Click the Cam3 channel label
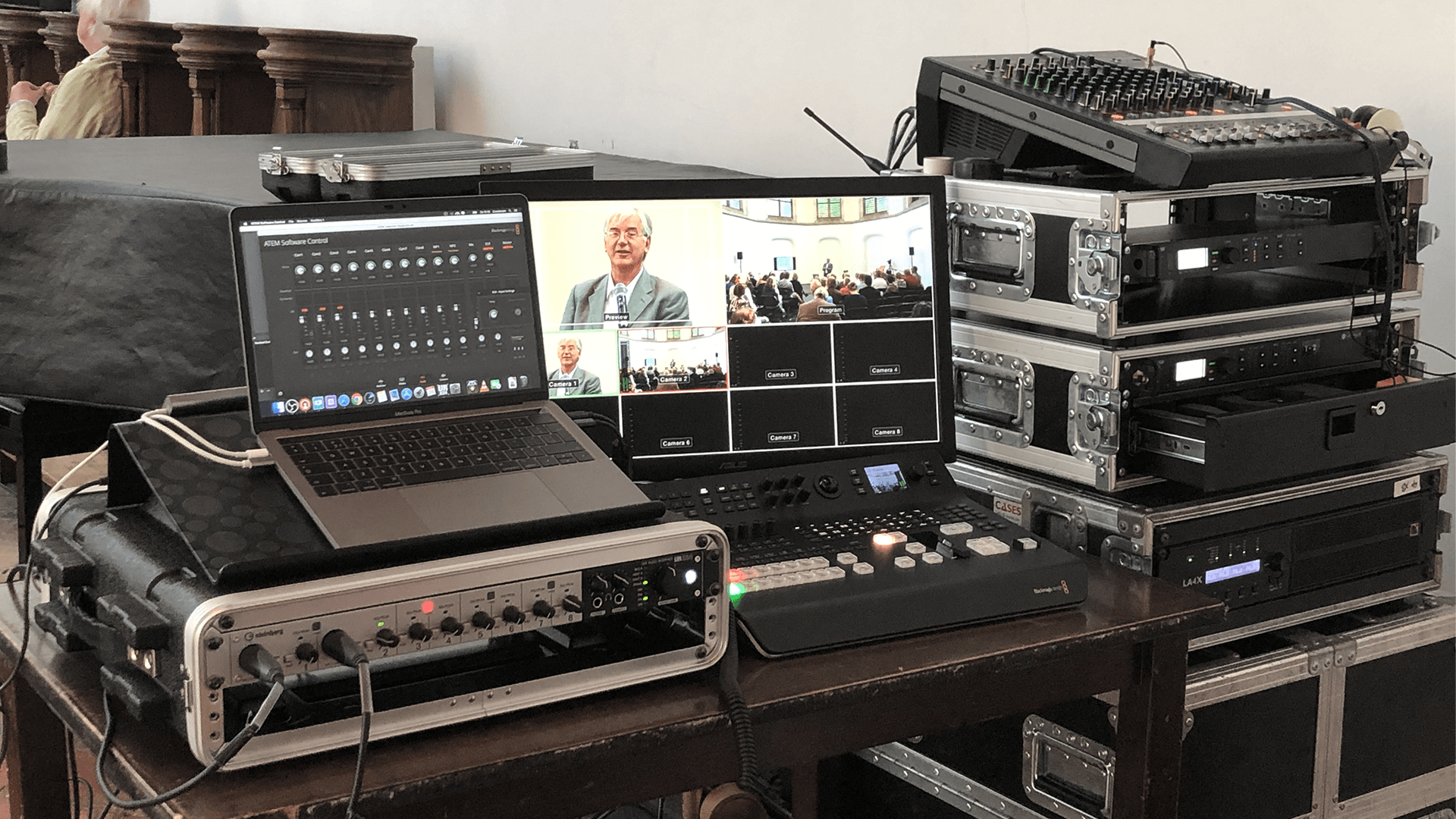Viewport: 1456px width, 819px height. point(334,253)
